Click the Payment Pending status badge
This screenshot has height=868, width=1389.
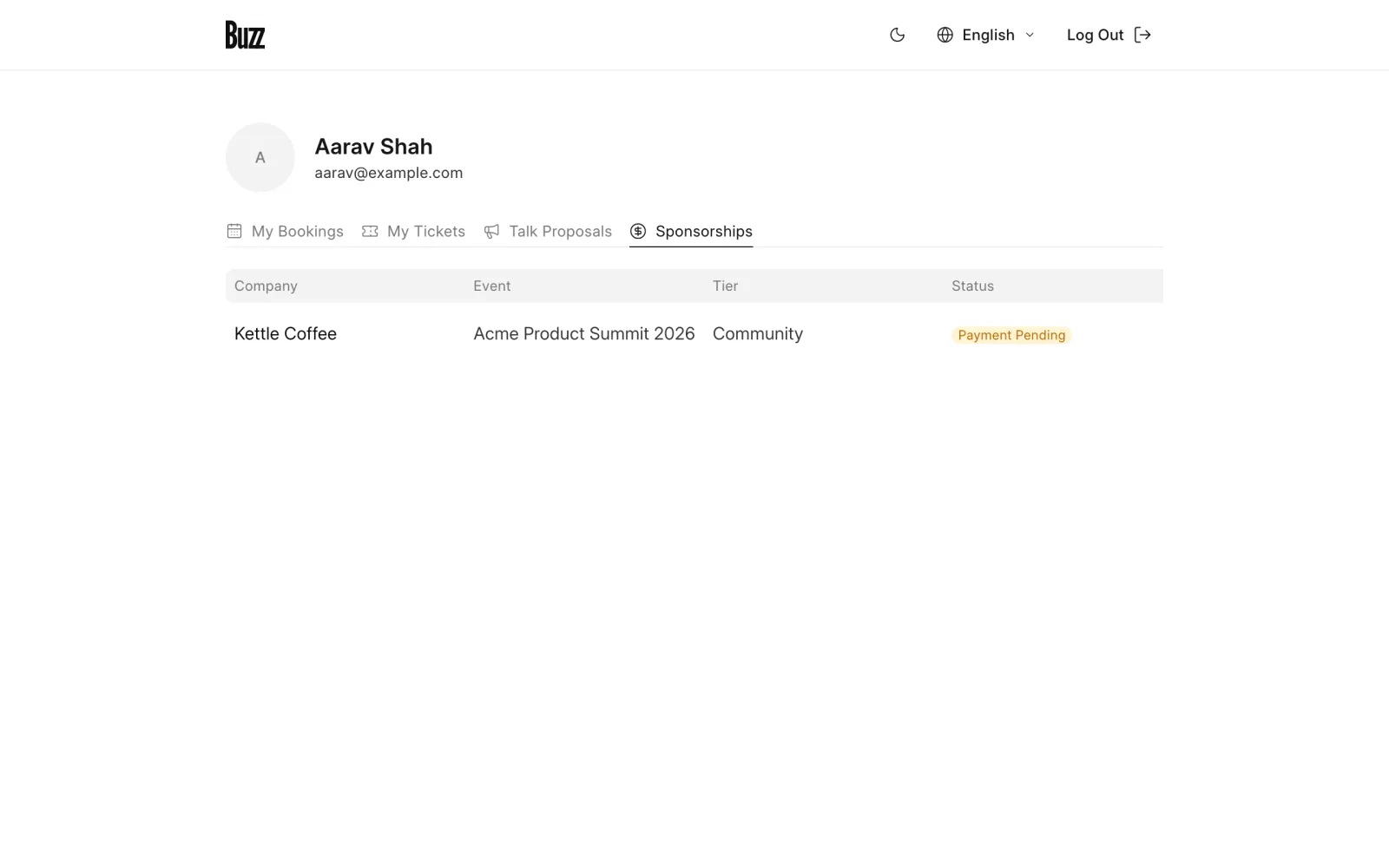pyautogui.click(x=1011, y=335)
